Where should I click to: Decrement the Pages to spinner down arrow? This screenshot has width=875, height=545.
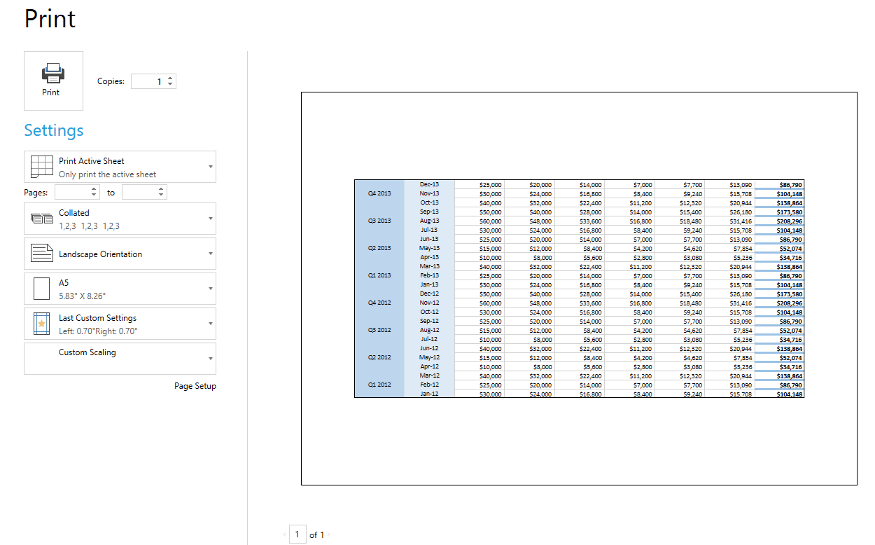(161, 196)
